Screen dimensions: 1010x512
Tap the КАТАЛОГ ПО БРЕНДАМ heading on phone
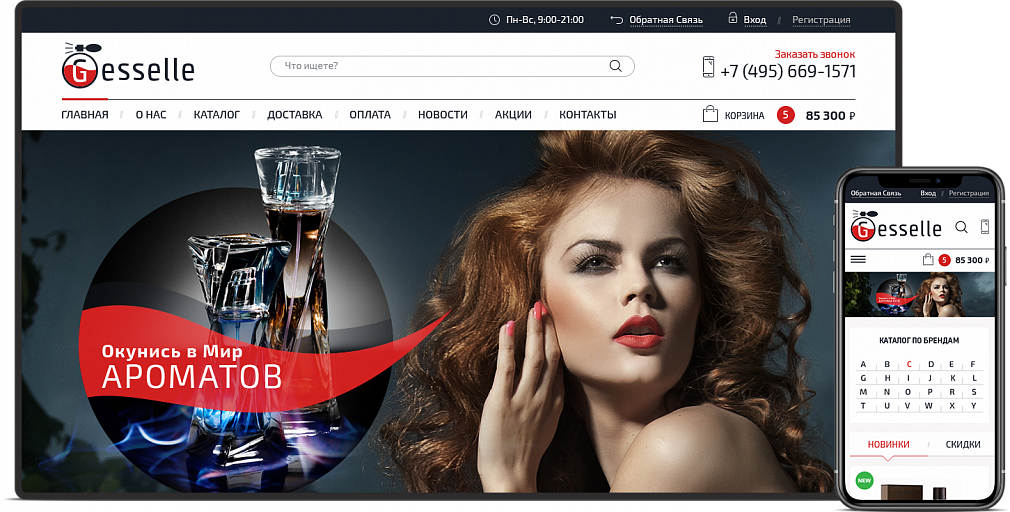(x=919, y=340)
